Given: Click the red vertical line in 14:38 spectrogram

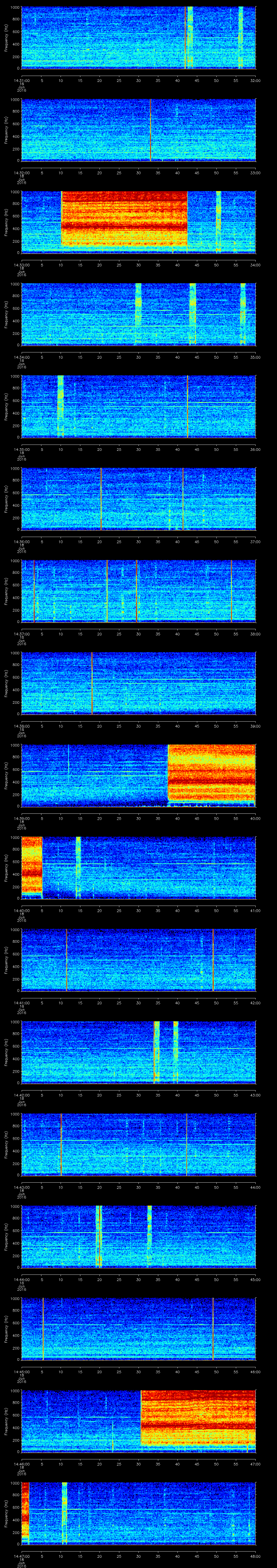Looking at the screenshot, I should (x=92, y=683).
